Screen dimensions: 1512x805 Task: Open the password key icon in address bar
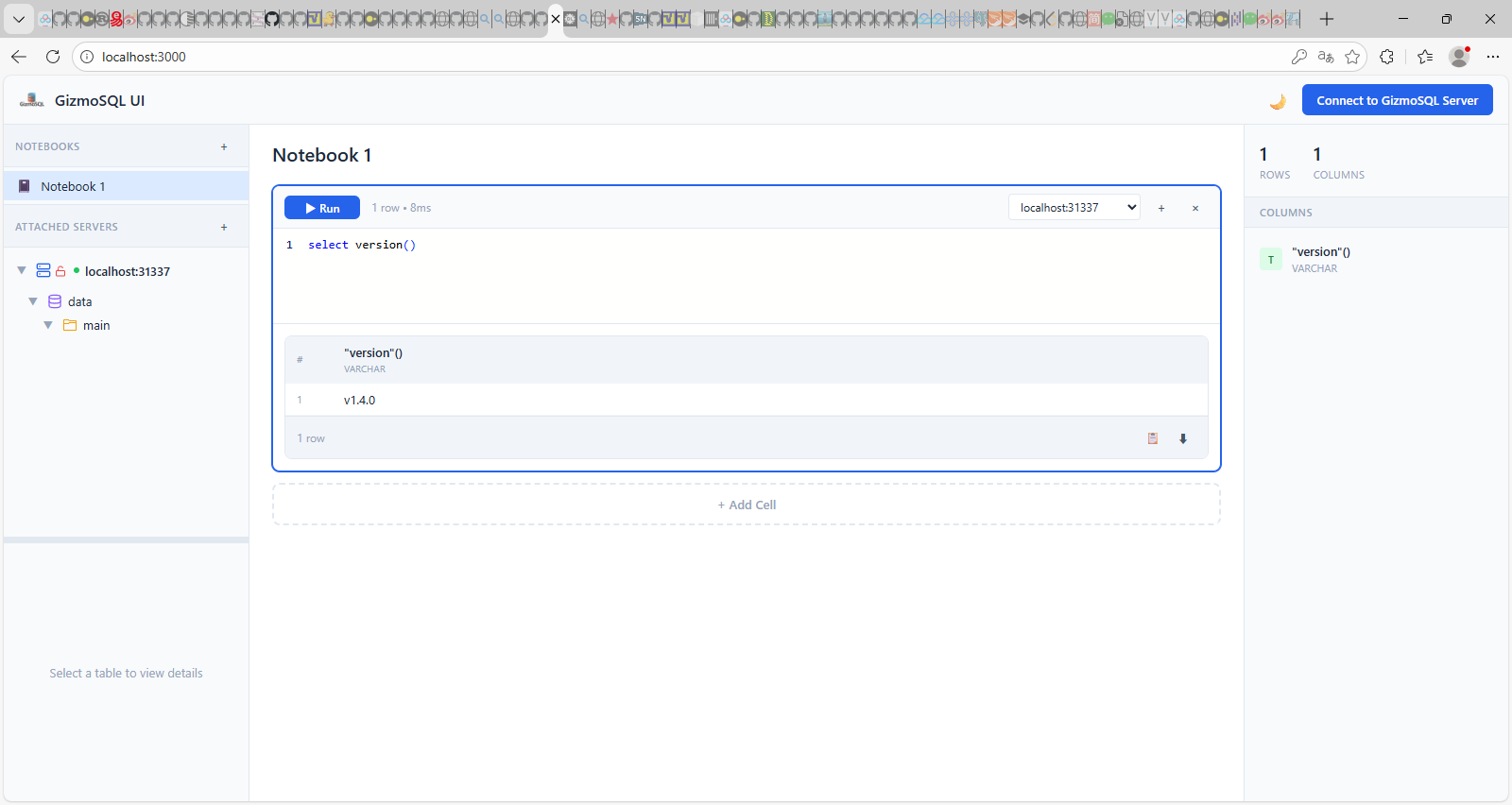pos(1299,57)
